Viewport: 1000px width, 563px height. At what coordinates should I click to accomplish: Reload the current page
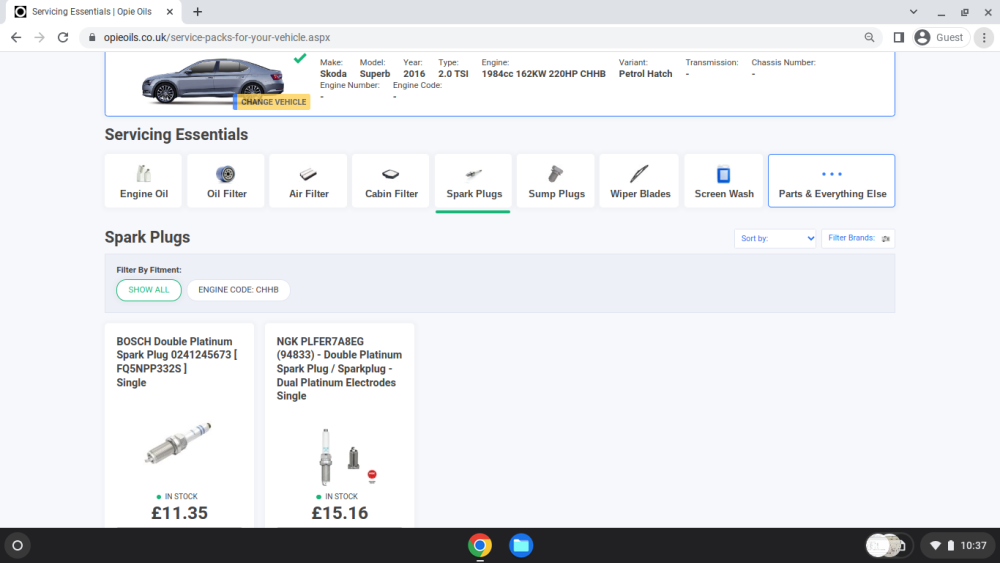point(62,38)
